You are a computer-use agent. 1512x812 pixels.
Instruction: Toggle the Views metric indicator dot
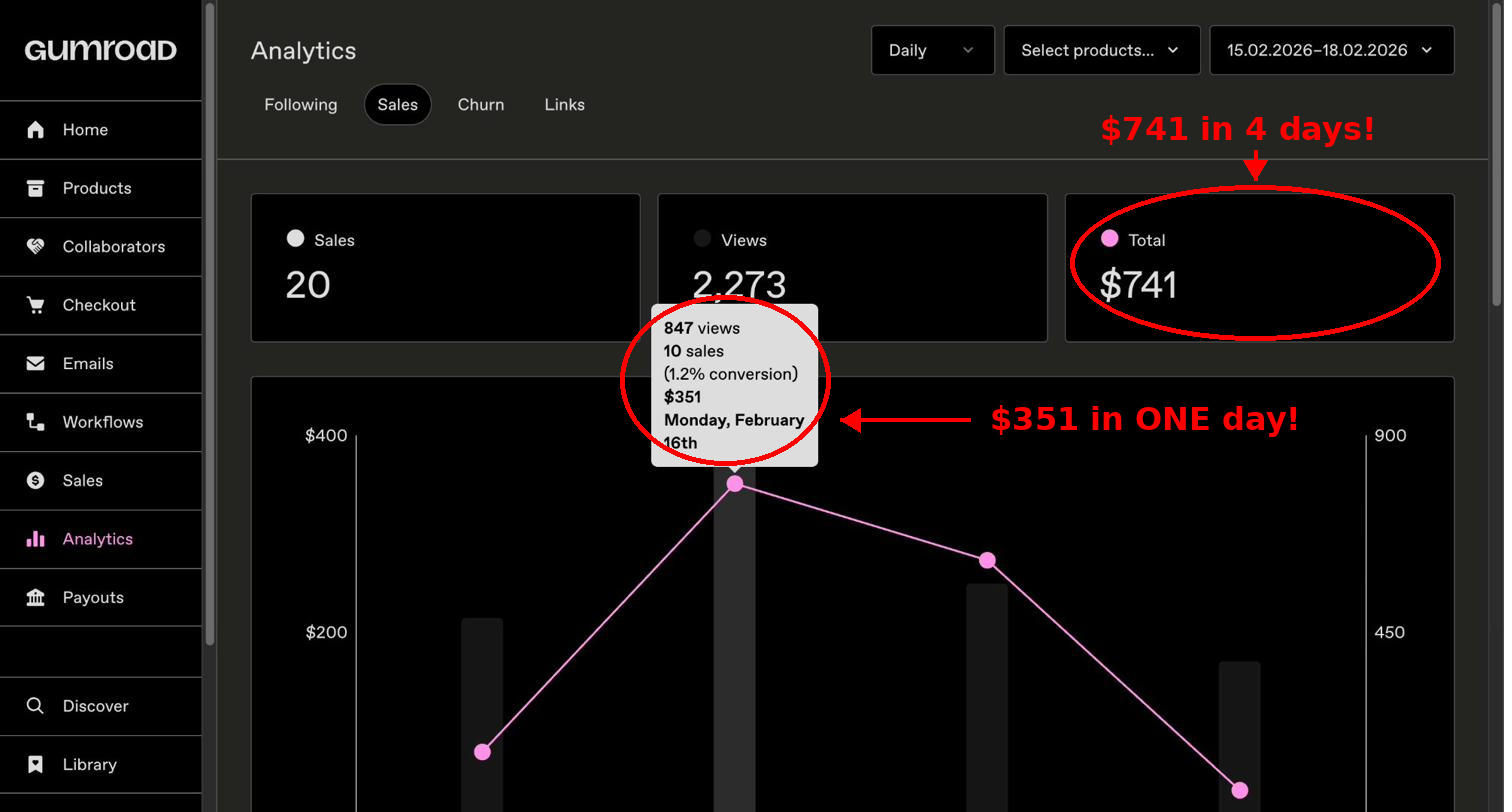[702, 238]
